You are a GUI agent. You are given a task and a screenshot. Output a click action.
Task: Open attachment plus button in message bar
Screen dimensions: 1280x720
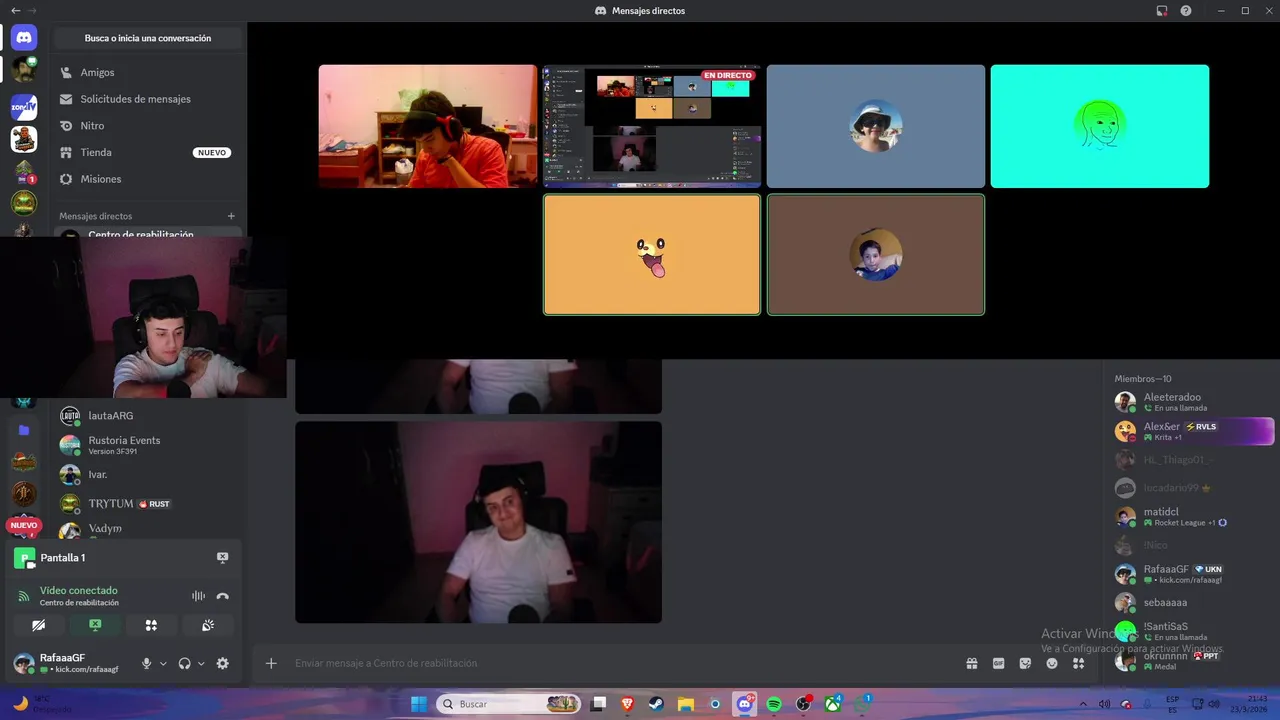[271, 663]
